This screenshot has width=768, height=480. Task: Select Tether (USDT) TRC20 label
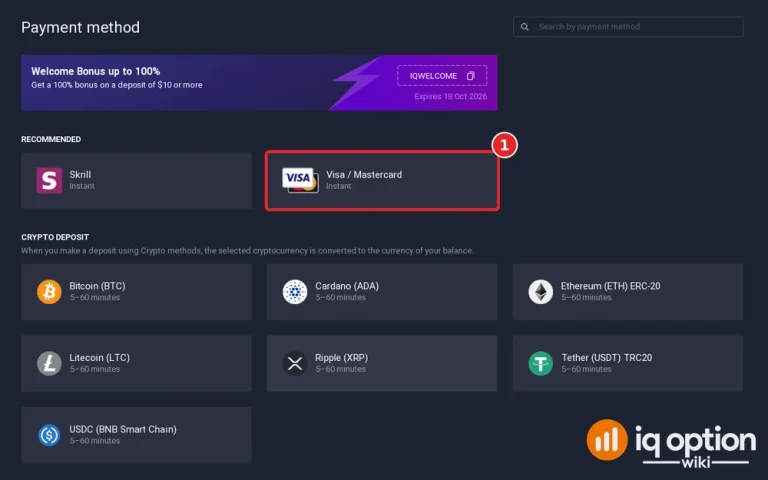click(x=606, y=358)
